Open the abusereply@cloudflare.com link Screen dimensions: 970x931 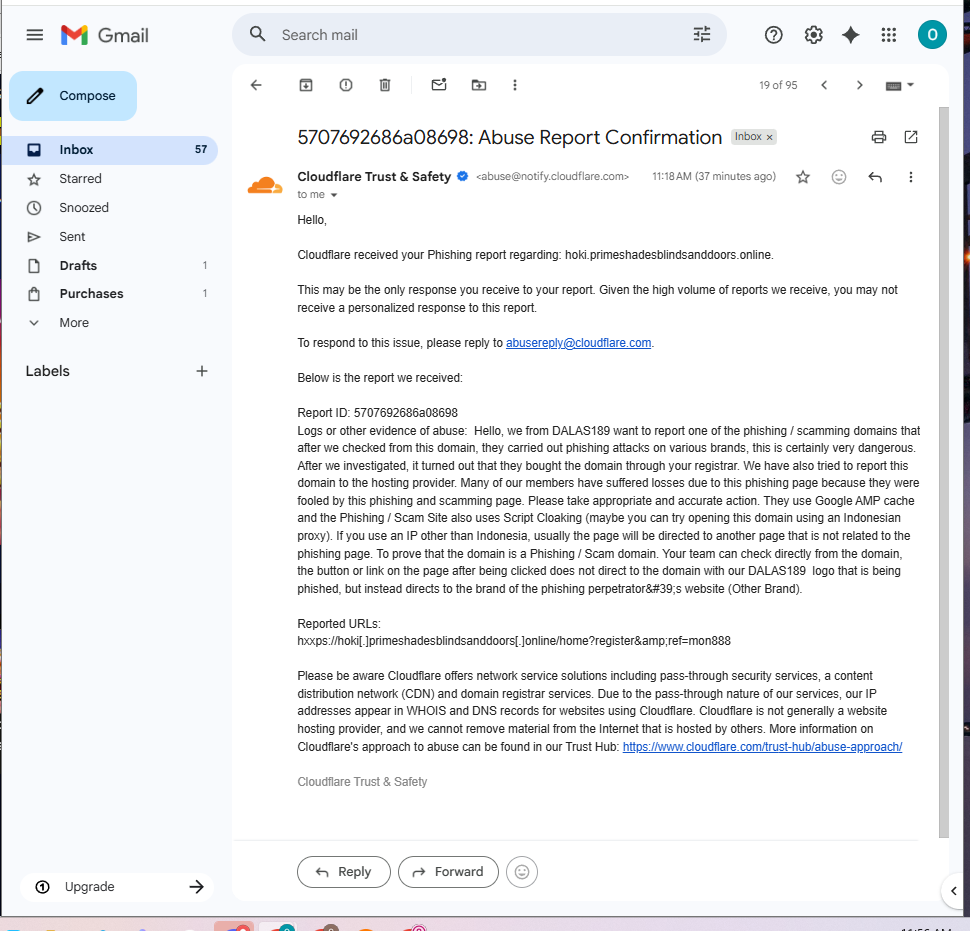pos(578,343)
